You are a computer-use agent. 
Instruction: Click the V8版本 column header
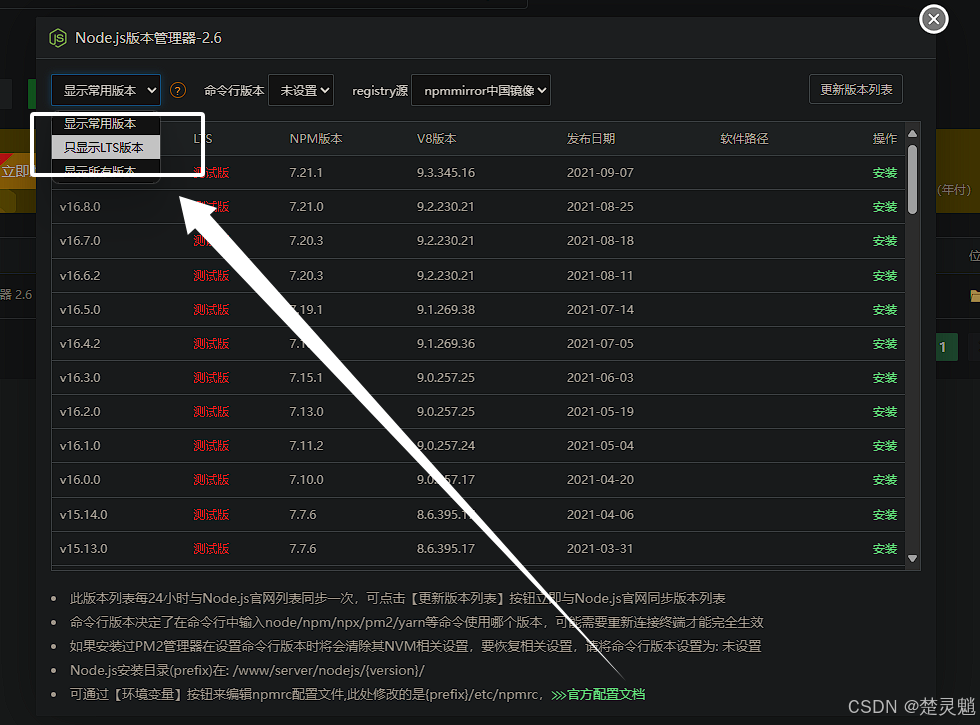[436, 139]
